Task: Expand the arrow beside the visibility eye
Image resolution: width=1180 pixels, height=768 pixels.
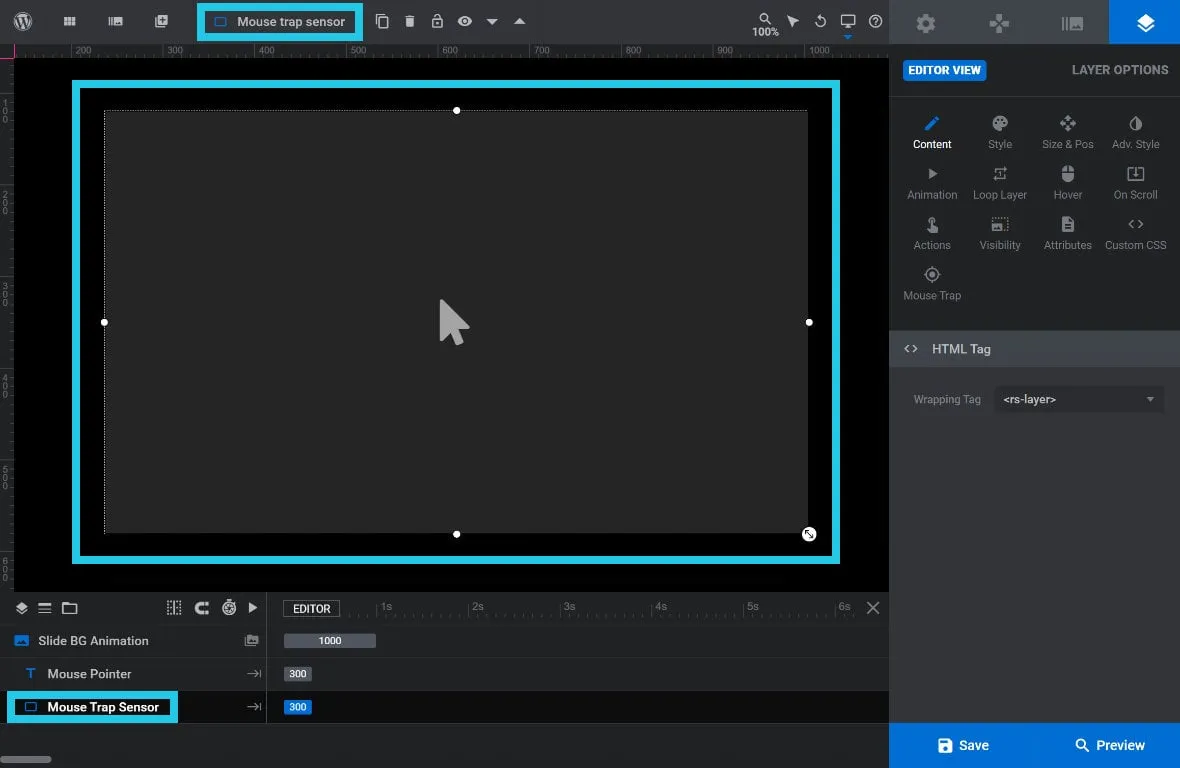Action: pyautogui.click(x=491, y=20)
